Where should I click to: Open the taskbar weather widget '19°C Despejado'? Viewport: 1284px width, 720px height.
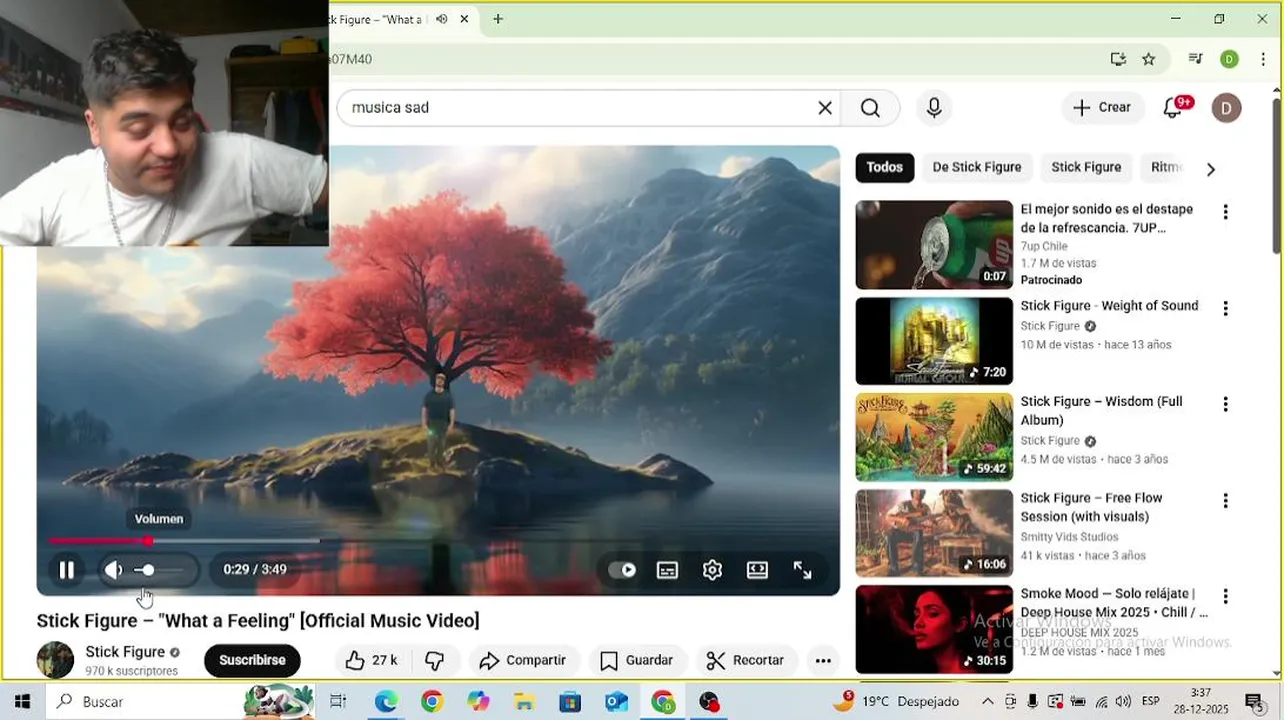[899, 702]
